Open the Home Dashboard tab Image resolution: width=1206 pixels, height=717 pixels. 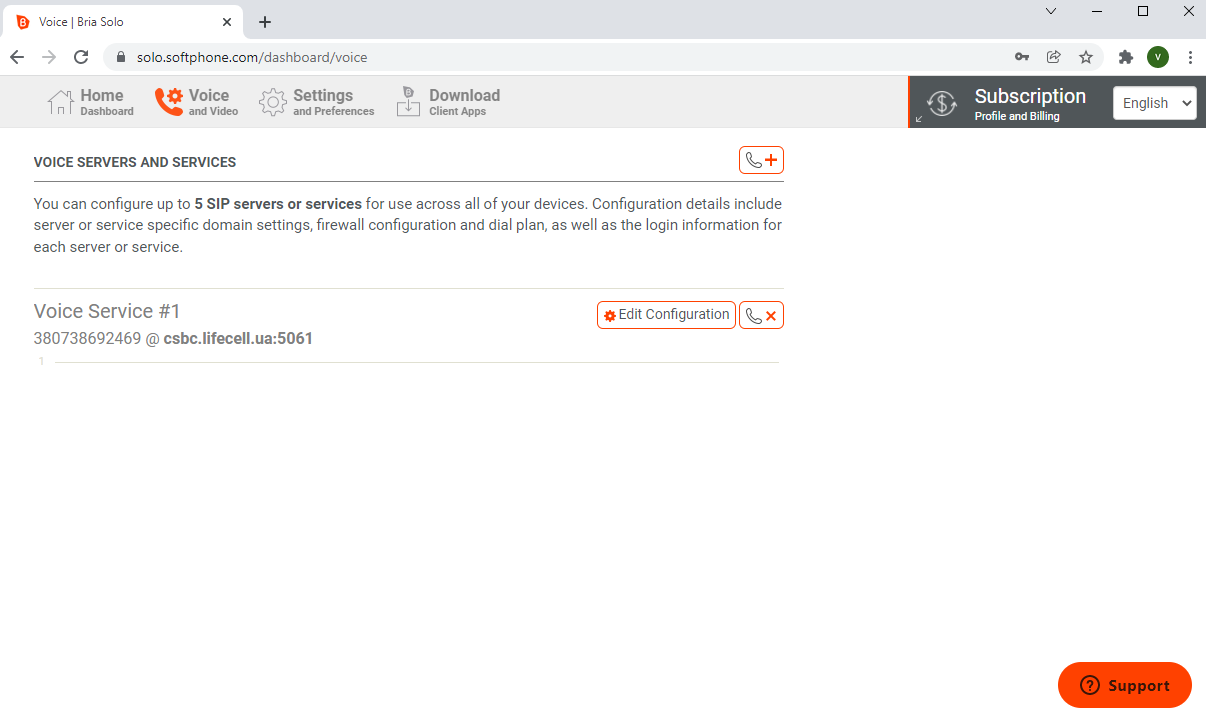pos(91,102)
